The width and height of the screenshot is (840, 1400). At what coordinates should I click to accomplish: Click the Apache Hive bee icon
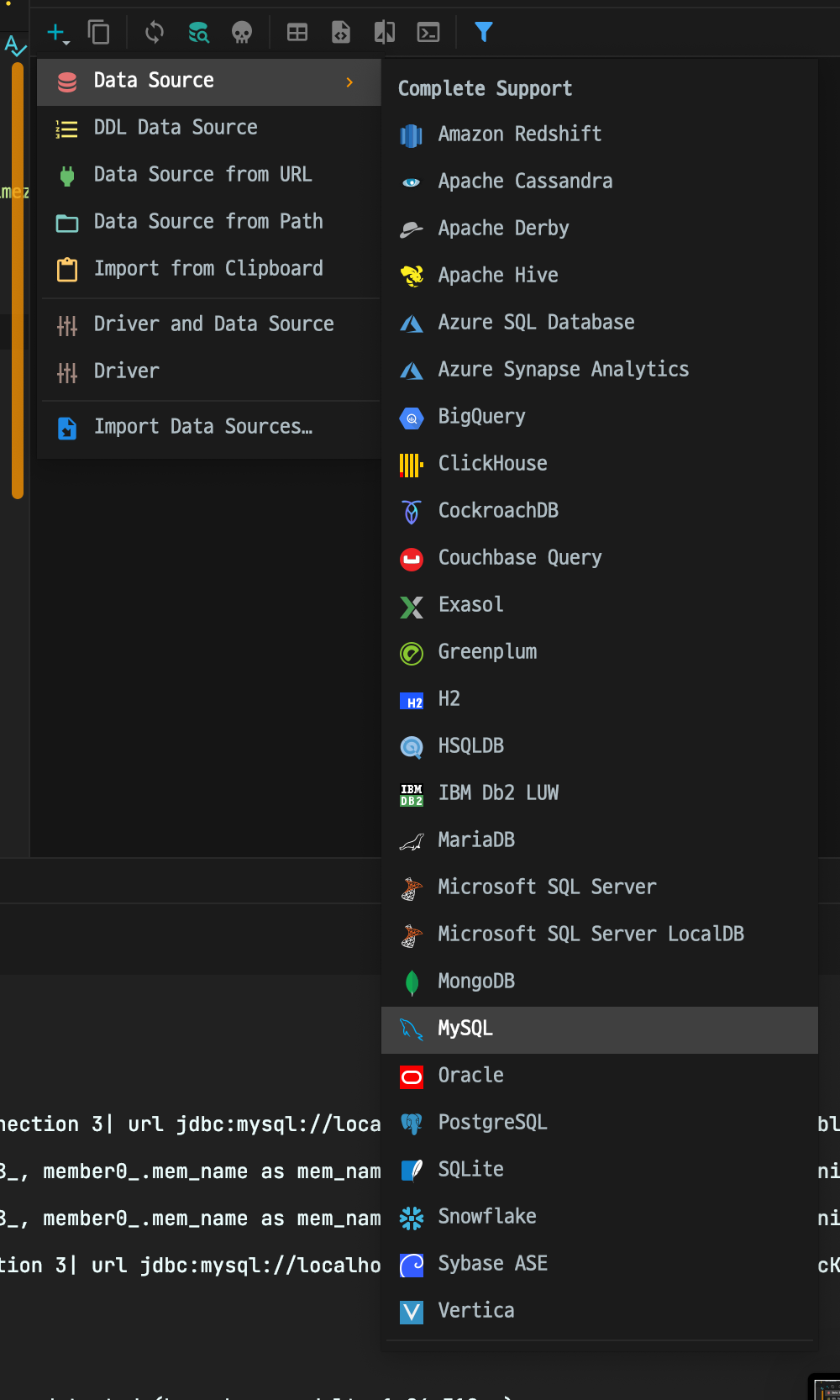pos(412,276)
